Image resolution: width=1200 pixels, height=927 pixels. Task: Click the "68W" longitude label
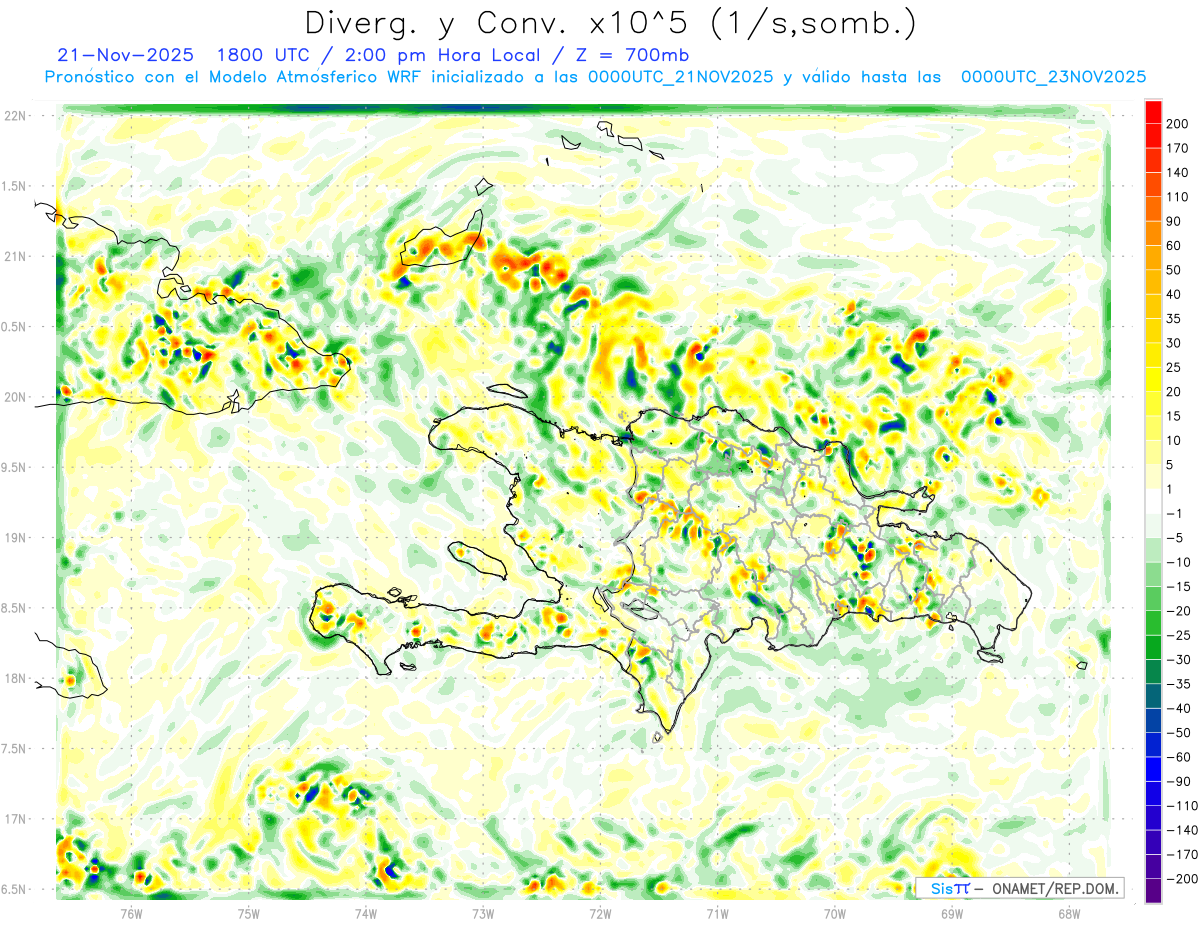(x=1069, y=914)
